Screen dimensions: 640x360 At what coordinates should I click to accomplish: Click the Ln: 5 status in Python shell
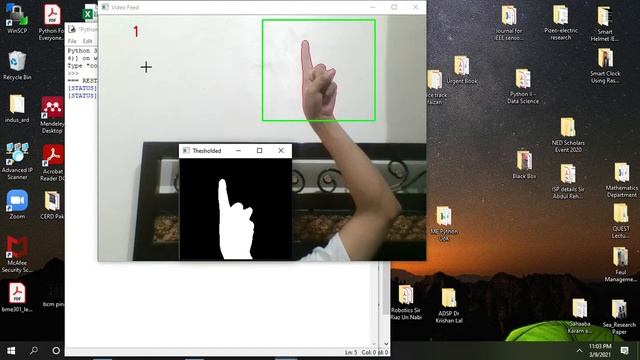pyautogui.click(x=351, y=352)
